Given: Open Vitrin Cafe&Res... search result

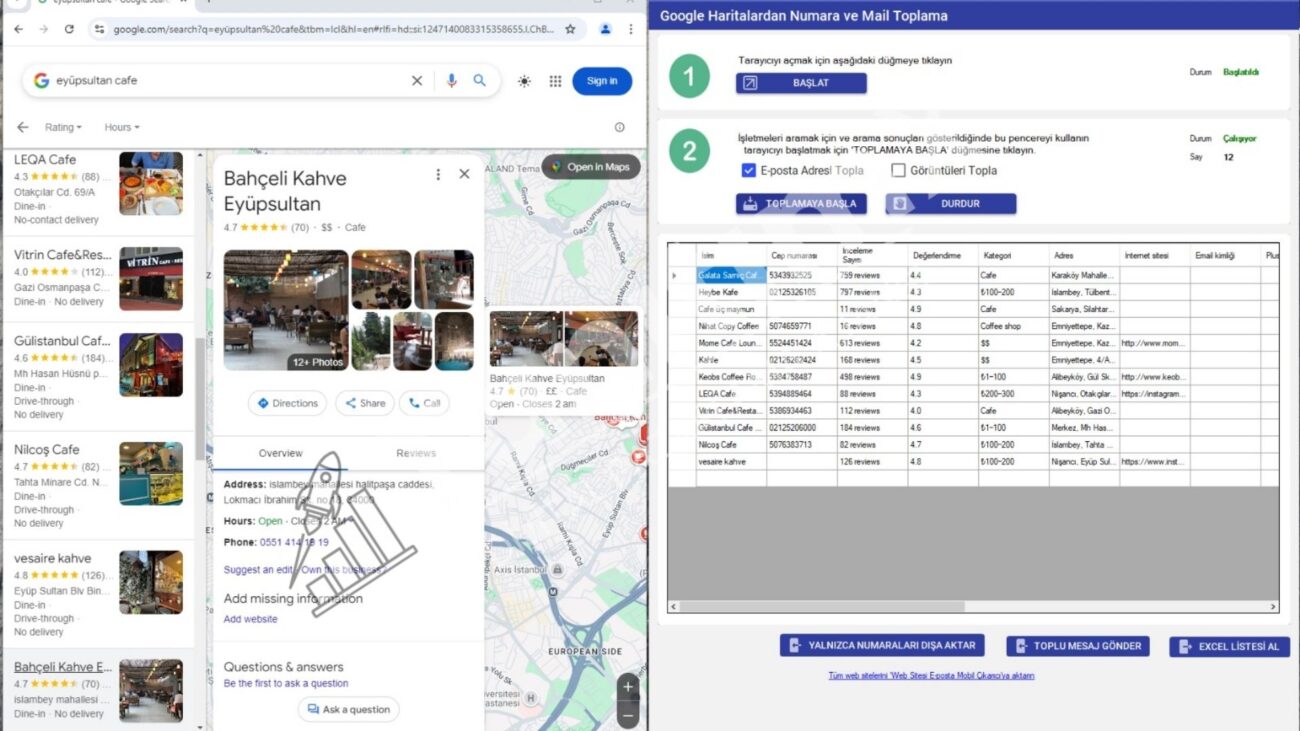Looking at the screenshot, I should [x=98, y=276].
